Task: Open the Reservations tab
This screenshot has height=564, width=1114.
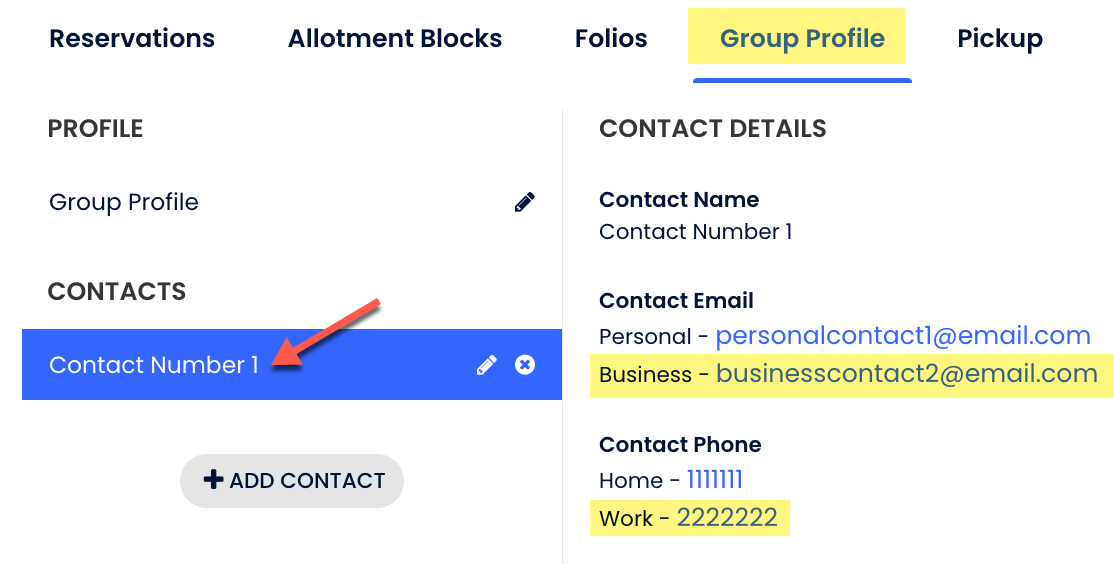Action: pos(132,39)
